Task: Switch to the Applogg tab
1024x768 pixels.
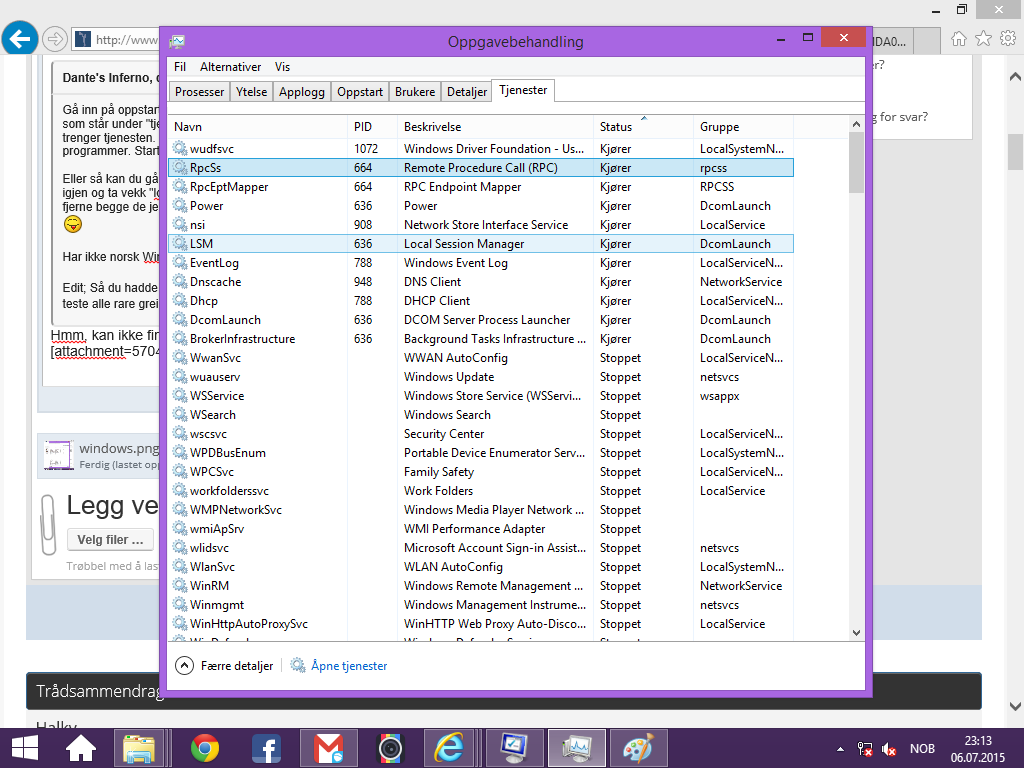Action: 302,92
